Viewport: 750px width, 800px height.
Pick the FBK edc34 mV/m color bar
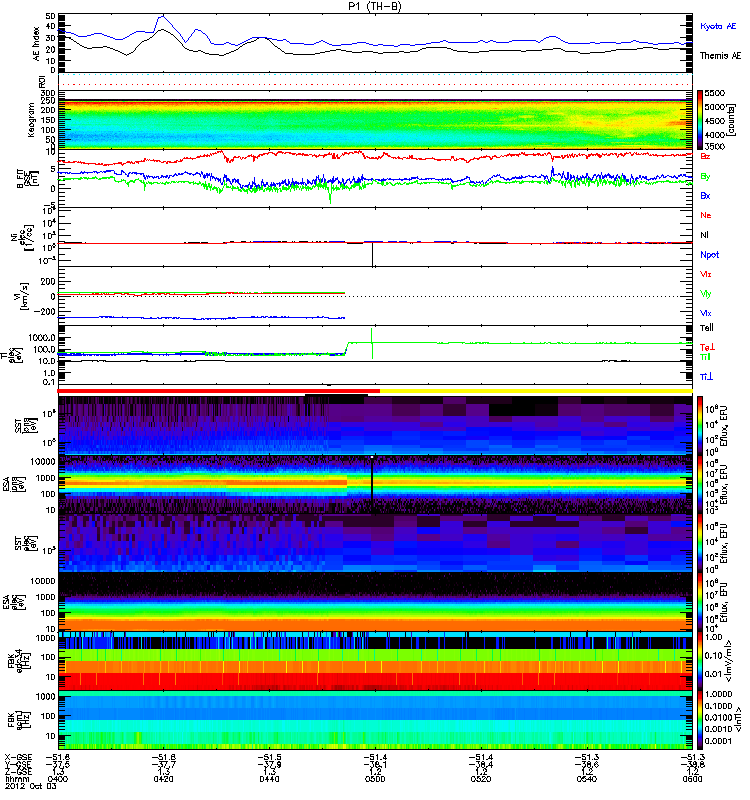tap(700, 661)
